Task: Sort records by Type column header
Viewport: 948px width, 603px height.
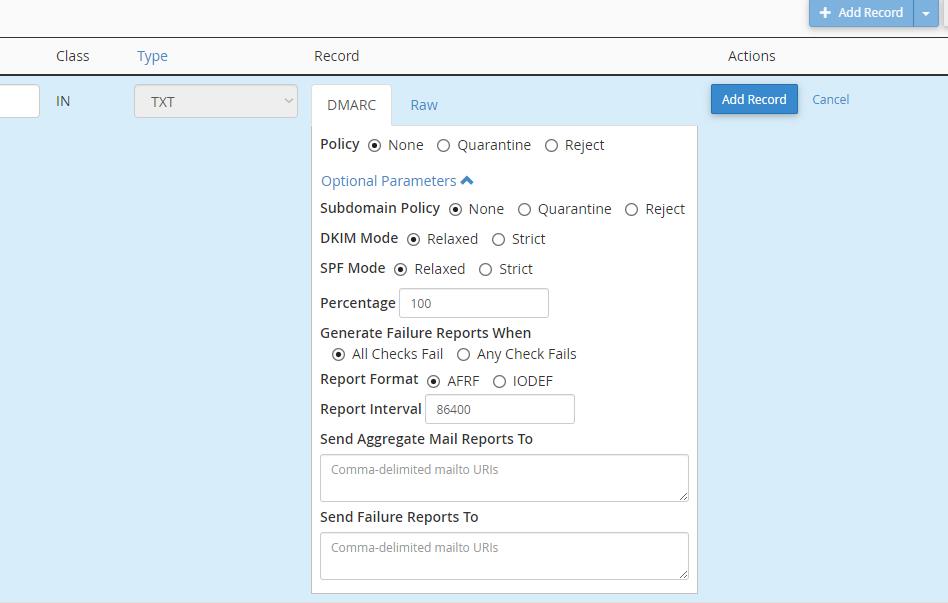Action: [152, 56]
